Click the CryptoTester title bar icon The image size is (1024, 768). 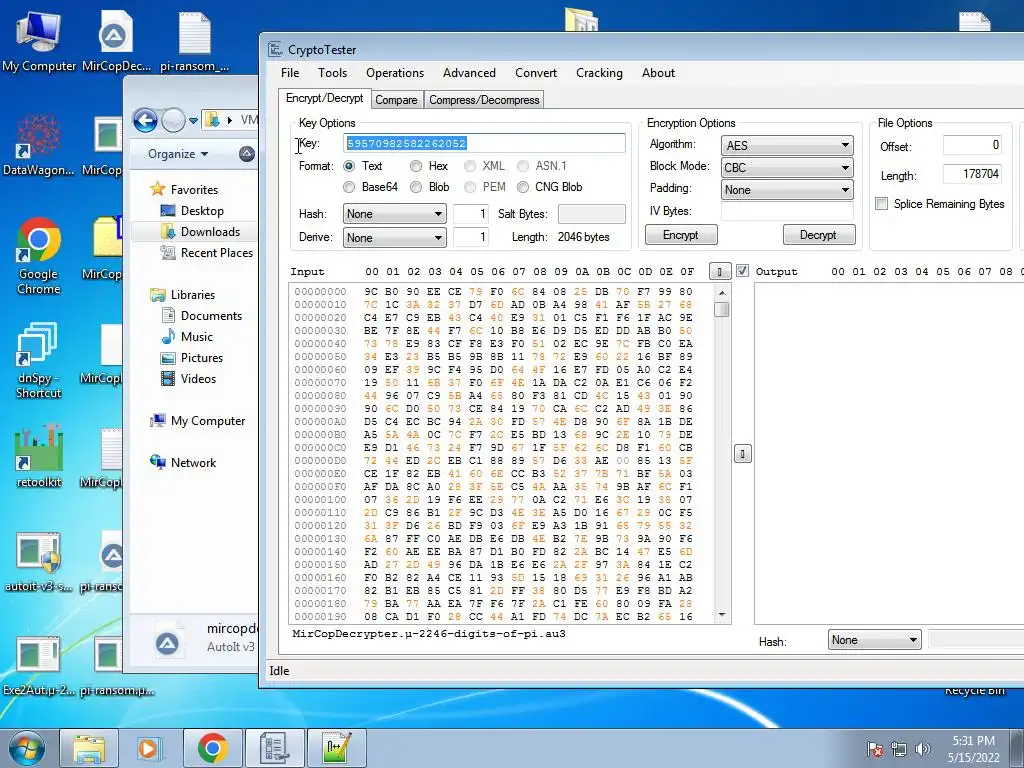point(275,50)
